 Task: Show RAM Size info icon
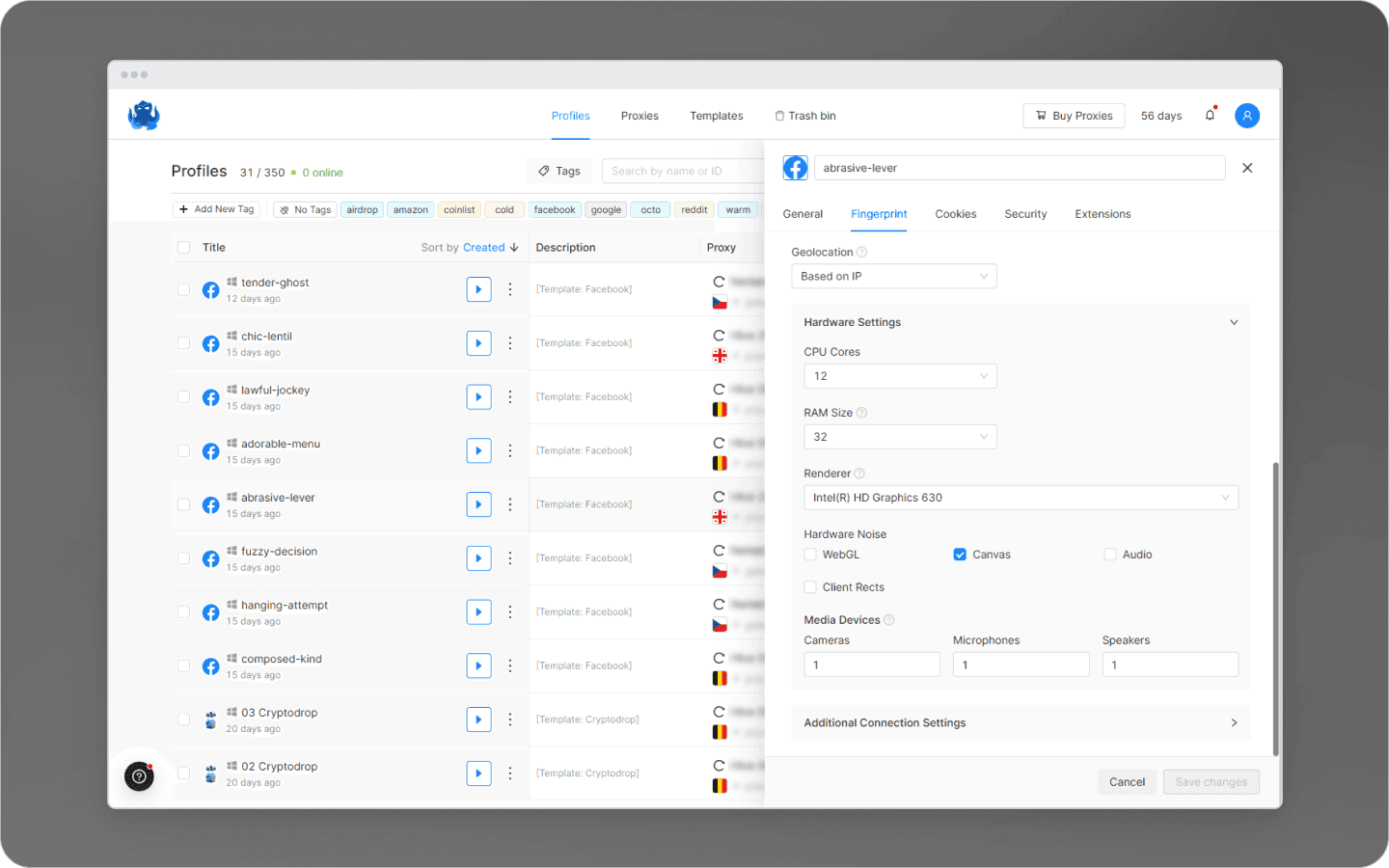[861, 413]
